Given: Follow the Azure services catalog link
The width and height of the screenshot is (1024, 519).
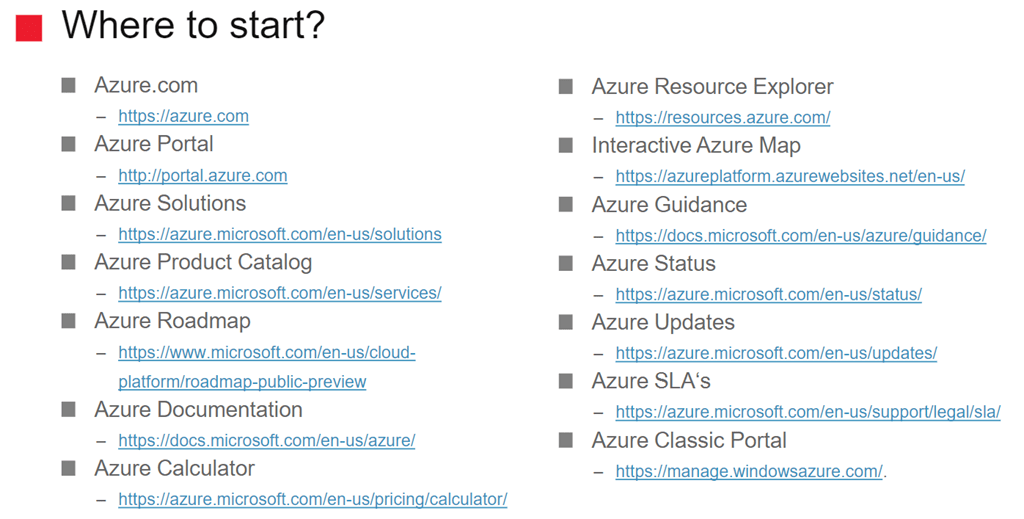Looking at the screenshot, I should point(279,294).
